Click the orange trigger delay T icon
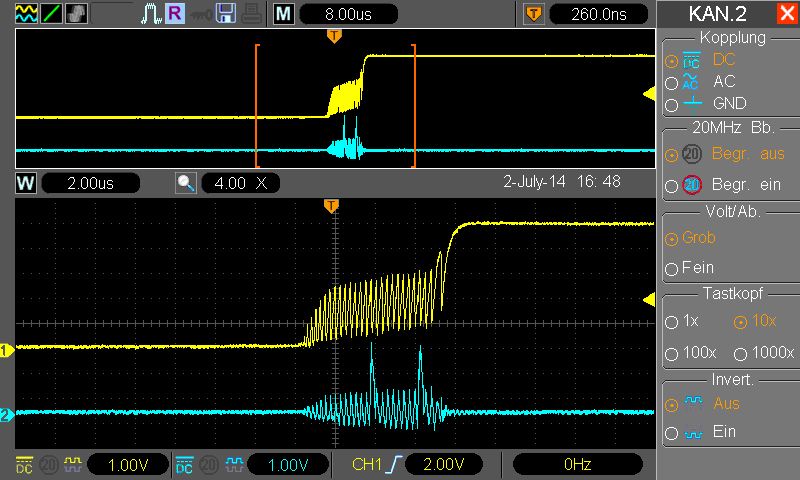Viewport: 800px width, 480px height. (534, 14)
